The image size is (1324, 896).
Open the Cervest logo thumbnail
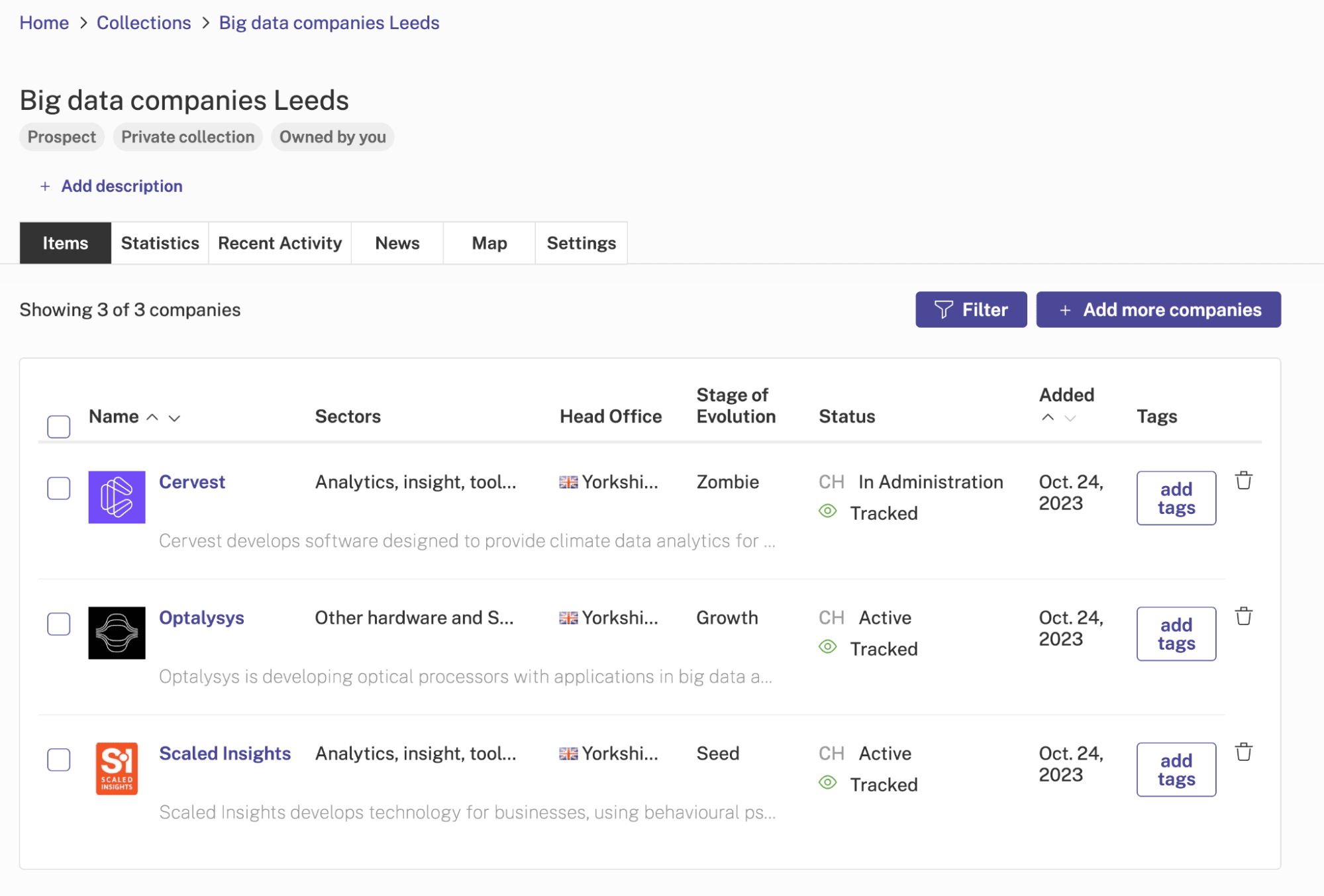click(117, 497)
